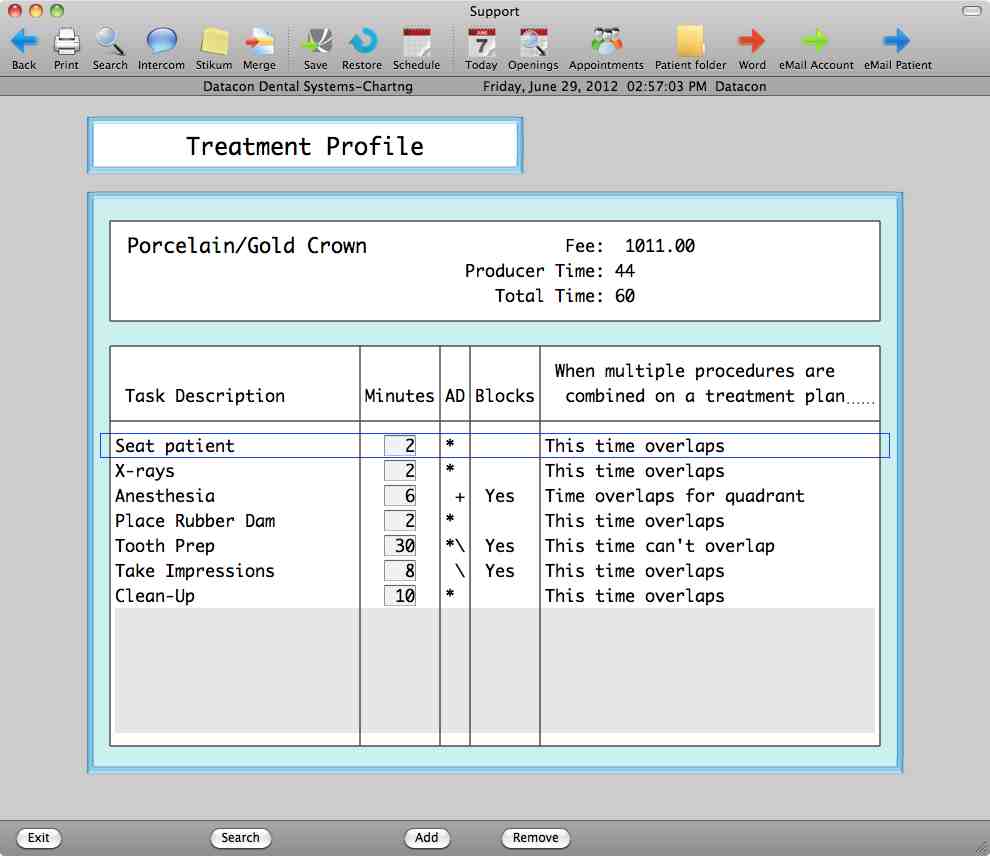
Task: Click the Print icon
Action: tap(66, 41)
